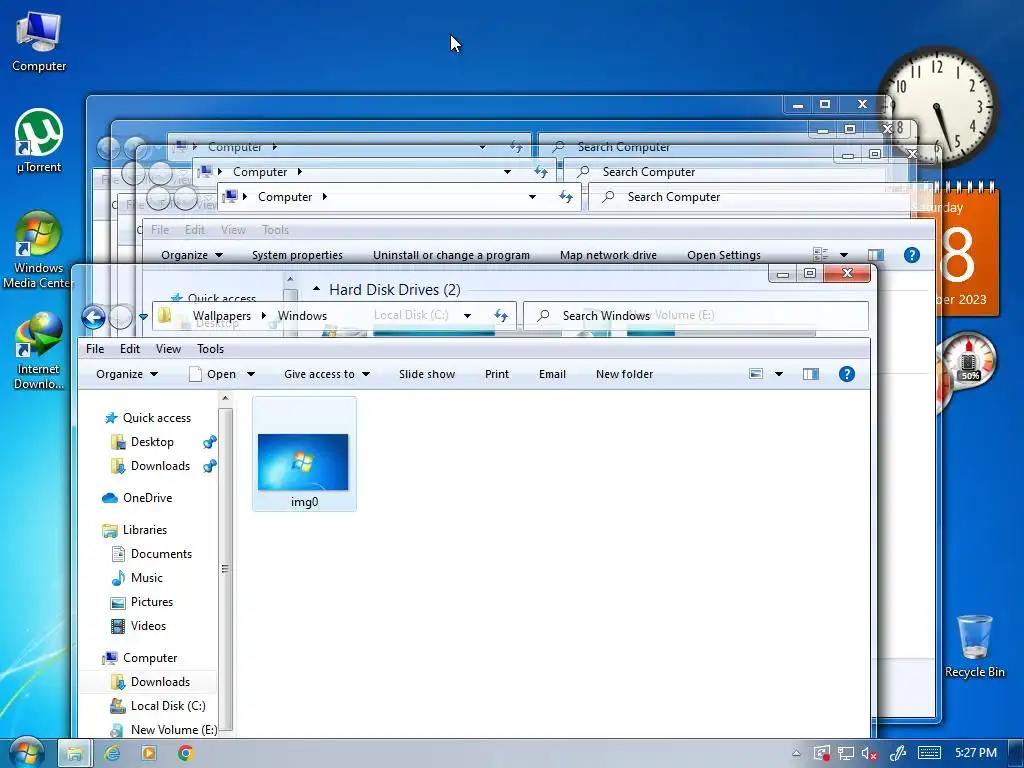Expand the Give access to dropdown
The image size is (1024, 768).
[327, 374]
